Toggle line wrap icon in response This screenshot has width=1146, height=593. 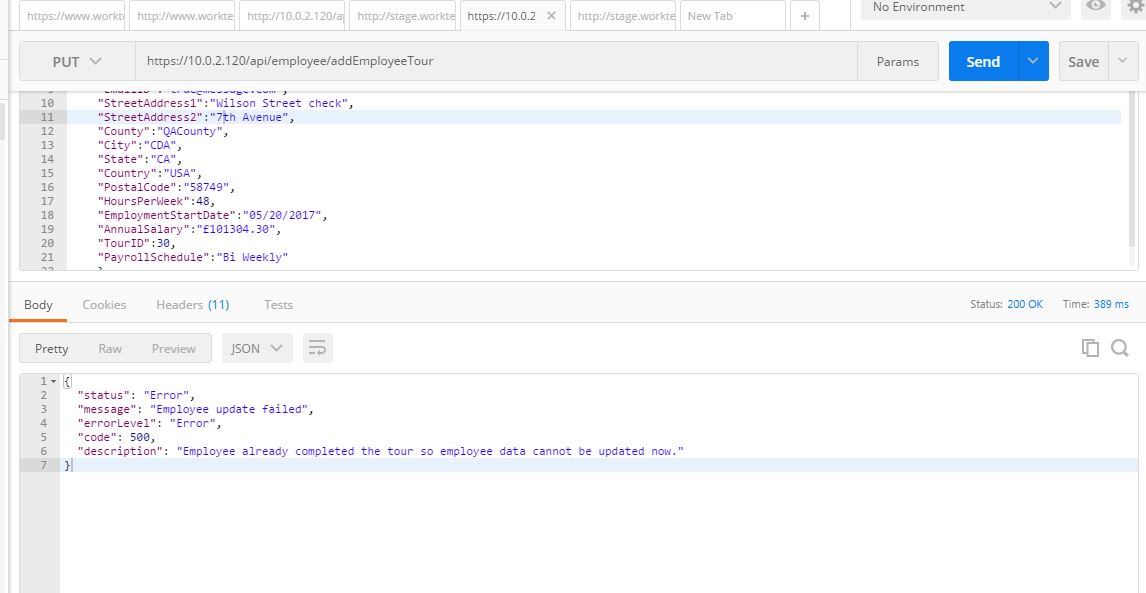tap(318, 348)
